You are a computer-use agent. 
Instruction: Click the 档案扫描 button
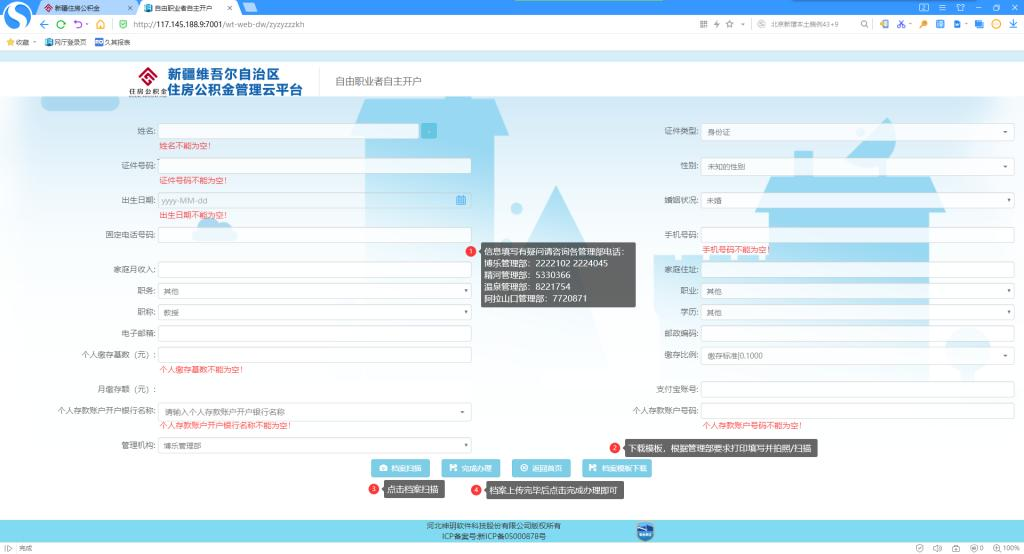tap(401, 468)
